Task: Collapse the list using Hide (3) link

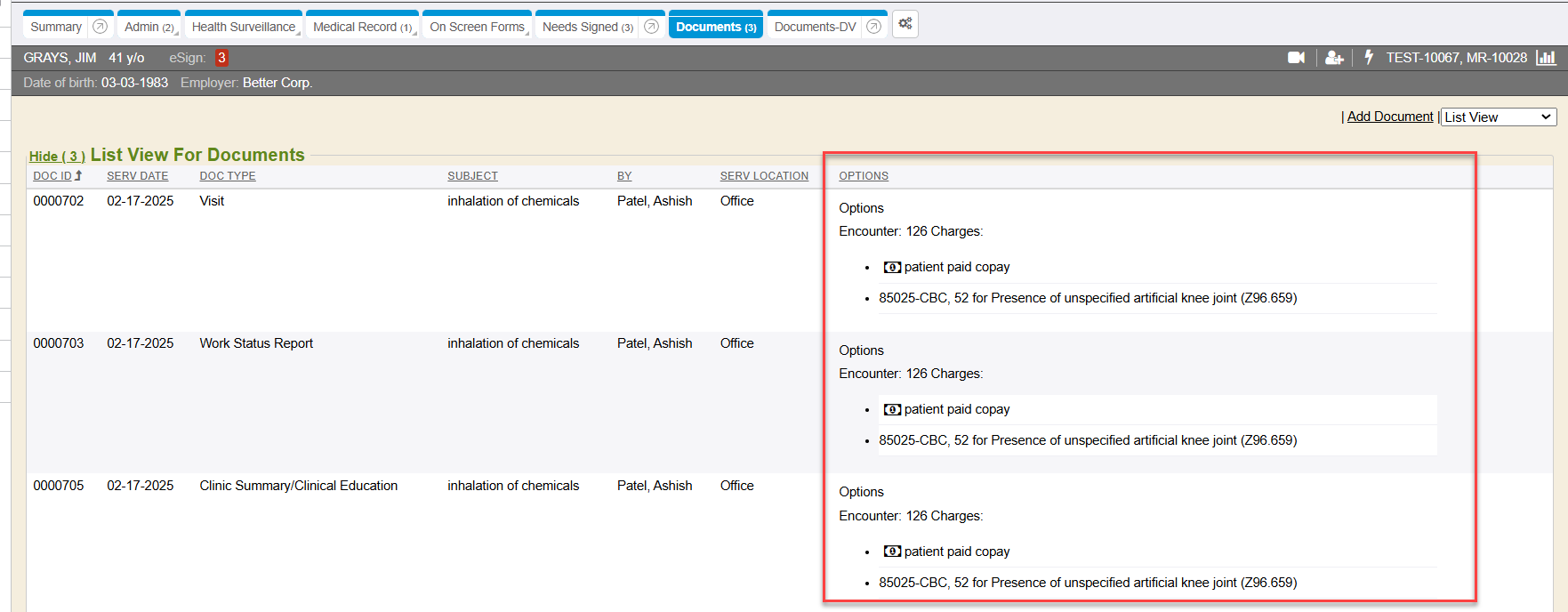Action: point(57,157)
